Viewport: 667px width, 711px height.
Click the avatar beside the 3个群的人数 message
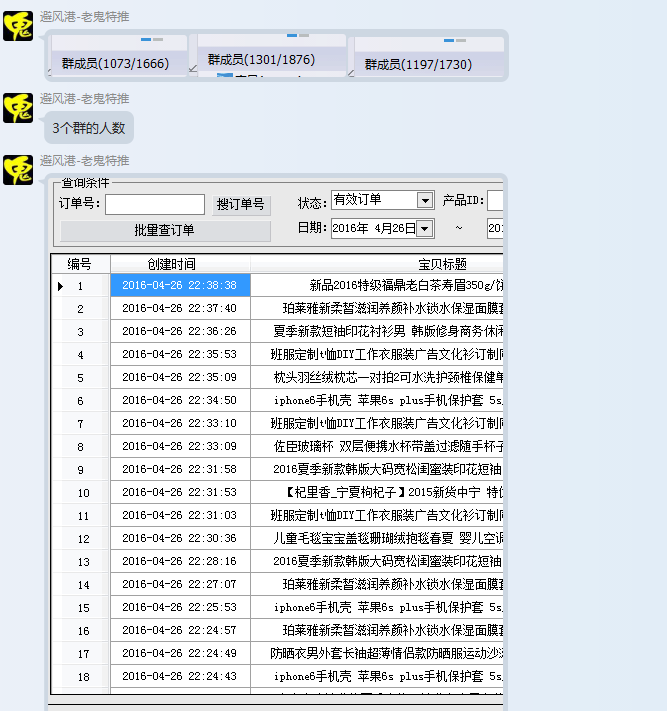click(x=18, y=108)
